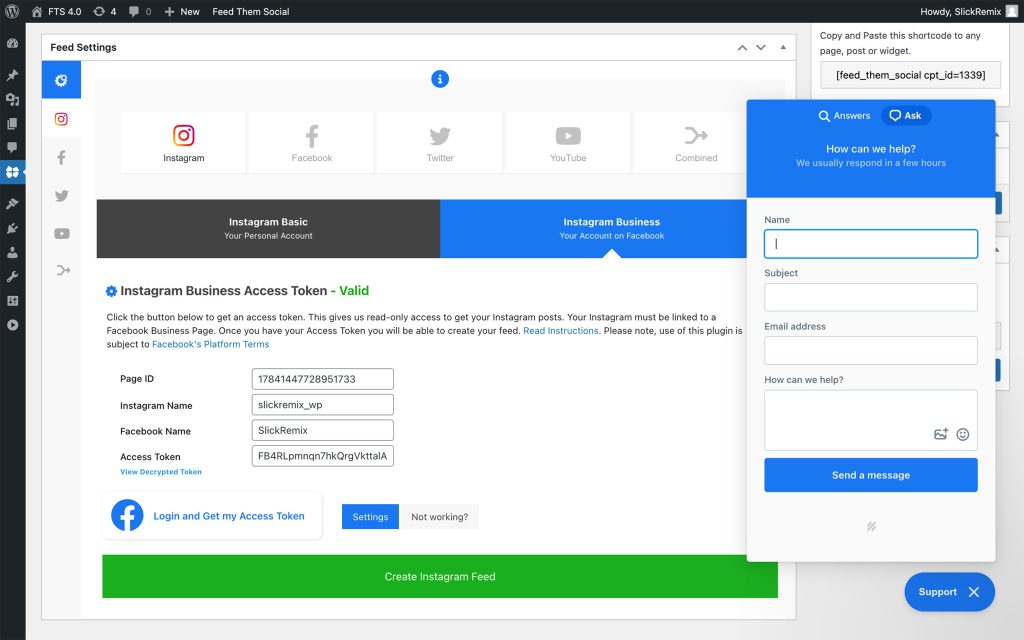Collapse the WordPress admin sidebar
1024x640 pixels.
coord(12,325)
